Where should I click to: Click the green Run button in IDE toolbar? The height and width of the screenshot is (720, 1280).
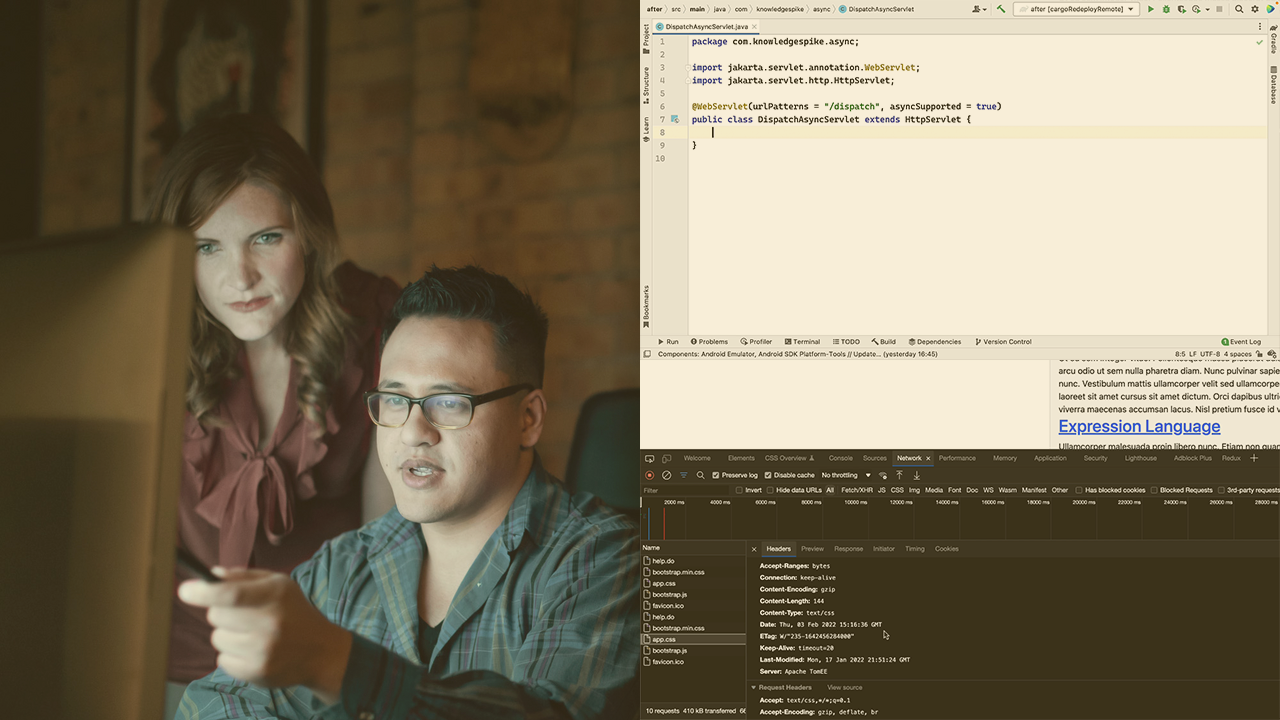[x=1150, y=9]
